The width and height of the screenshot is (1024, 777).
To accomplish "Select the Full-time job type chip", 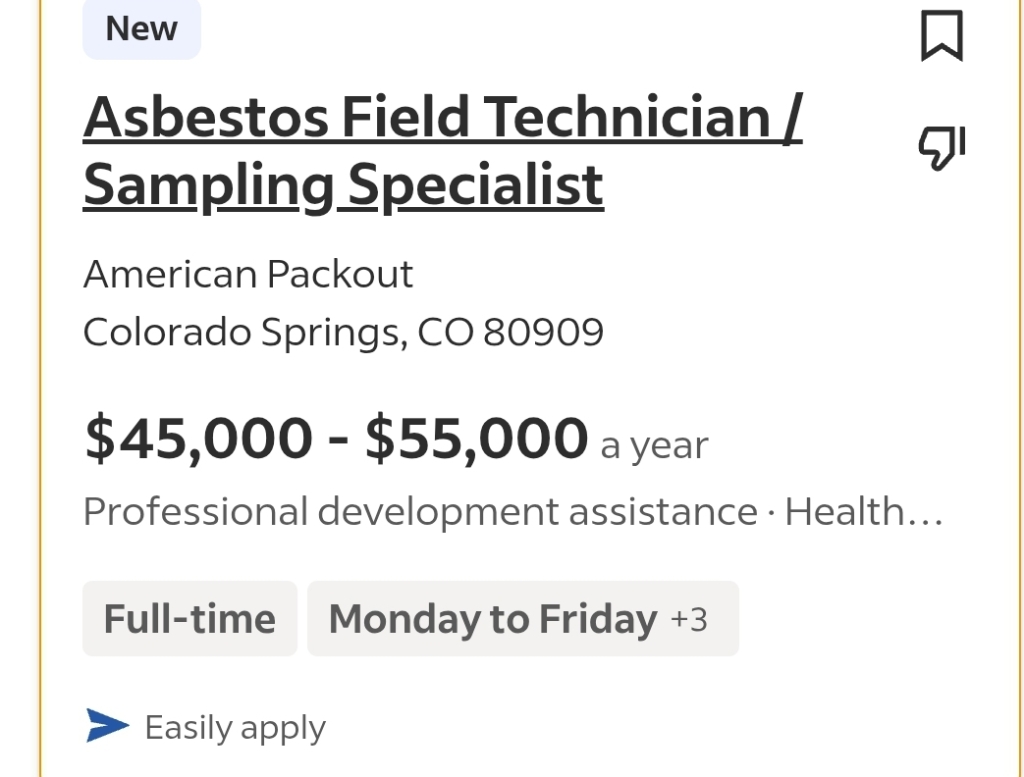I will point(190,618).
